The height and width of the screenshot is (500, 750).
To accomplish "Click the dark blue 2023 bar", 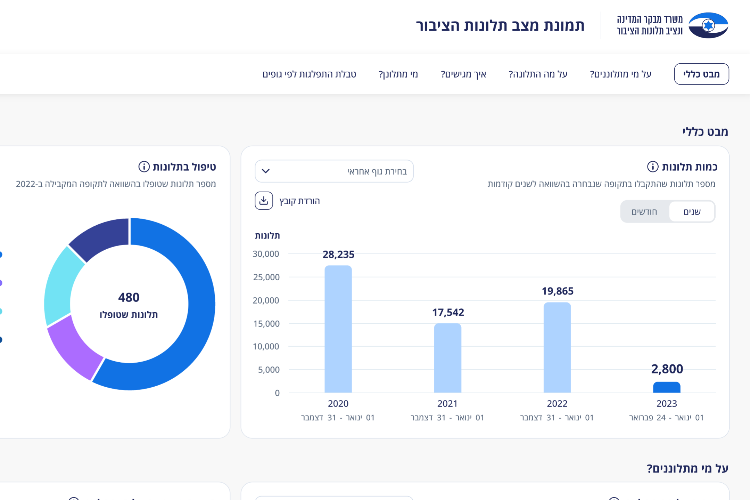I will 667,388.
